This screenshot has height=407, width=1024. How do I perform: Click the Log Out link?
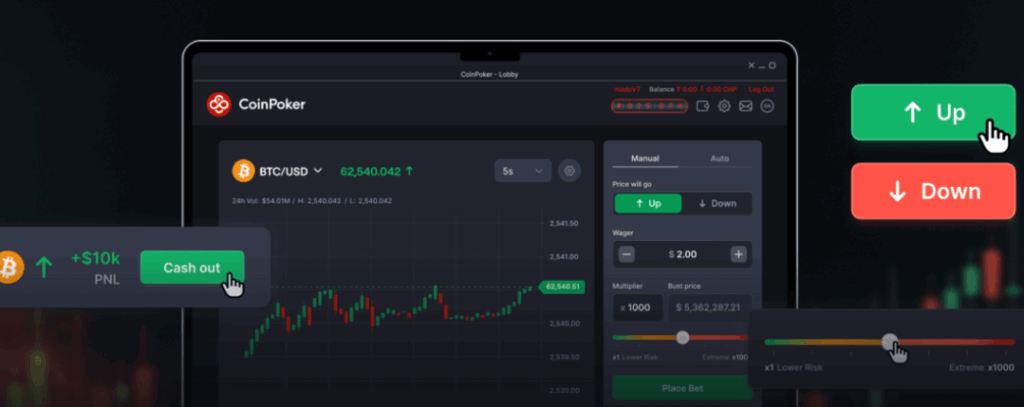(761, 90)
